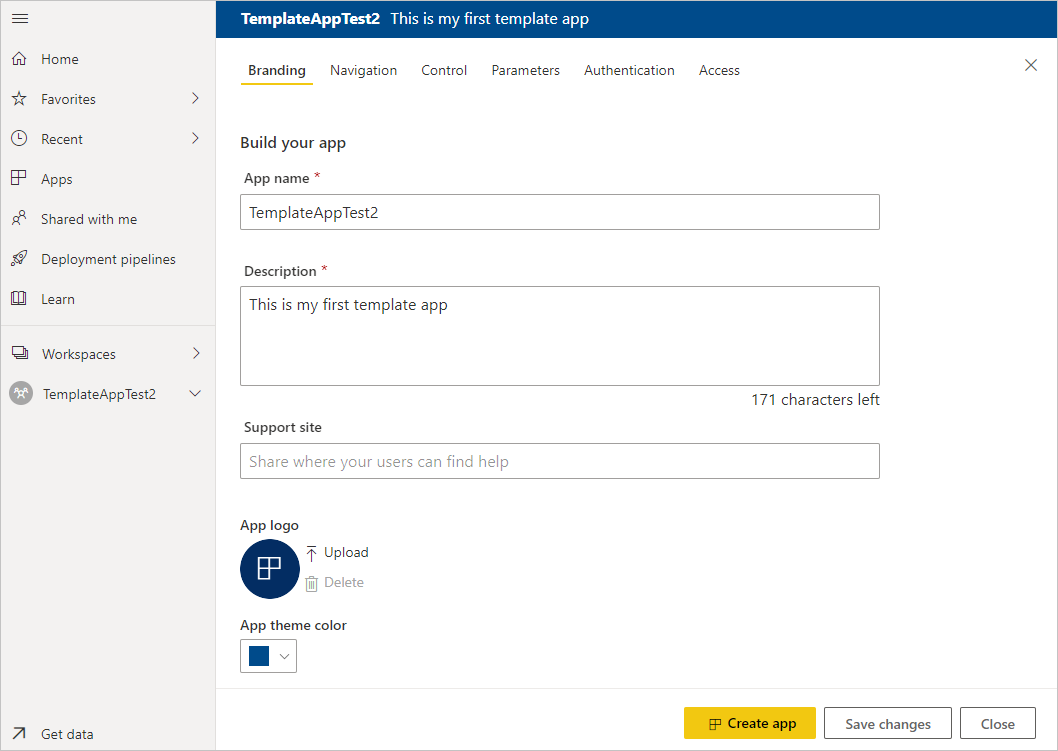
Task: Expand the Favorites flyout chevron
Action: click(x=195, y=99)
